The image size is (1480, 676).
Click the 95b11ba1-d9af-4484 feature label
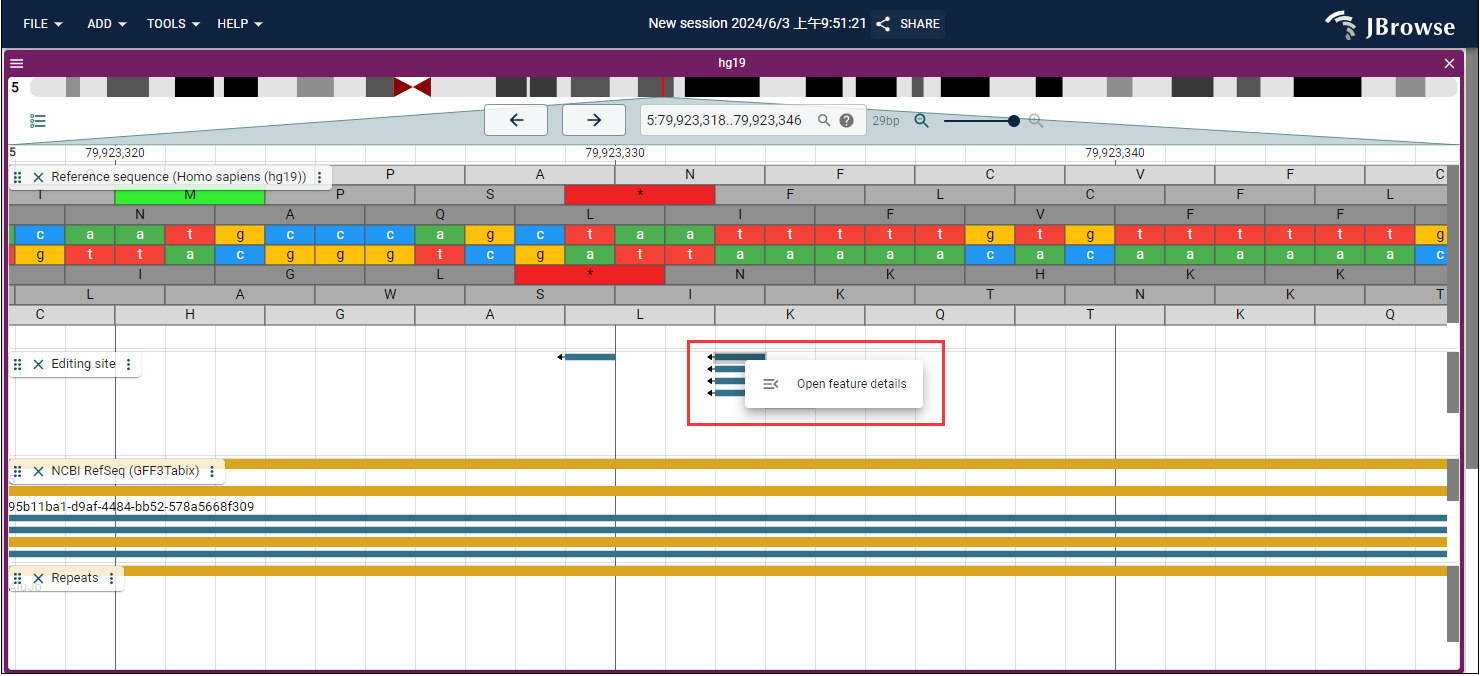coord(131,507)
